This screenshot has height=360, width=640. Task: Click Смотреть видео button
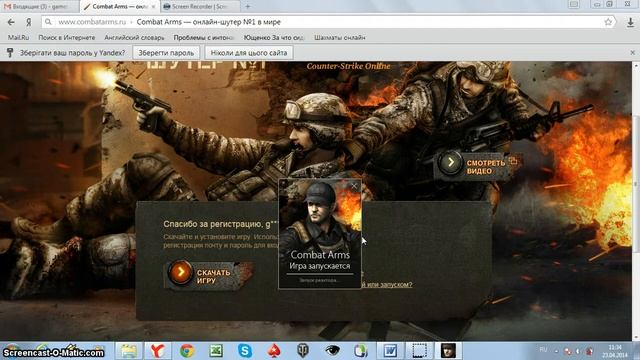476,165
